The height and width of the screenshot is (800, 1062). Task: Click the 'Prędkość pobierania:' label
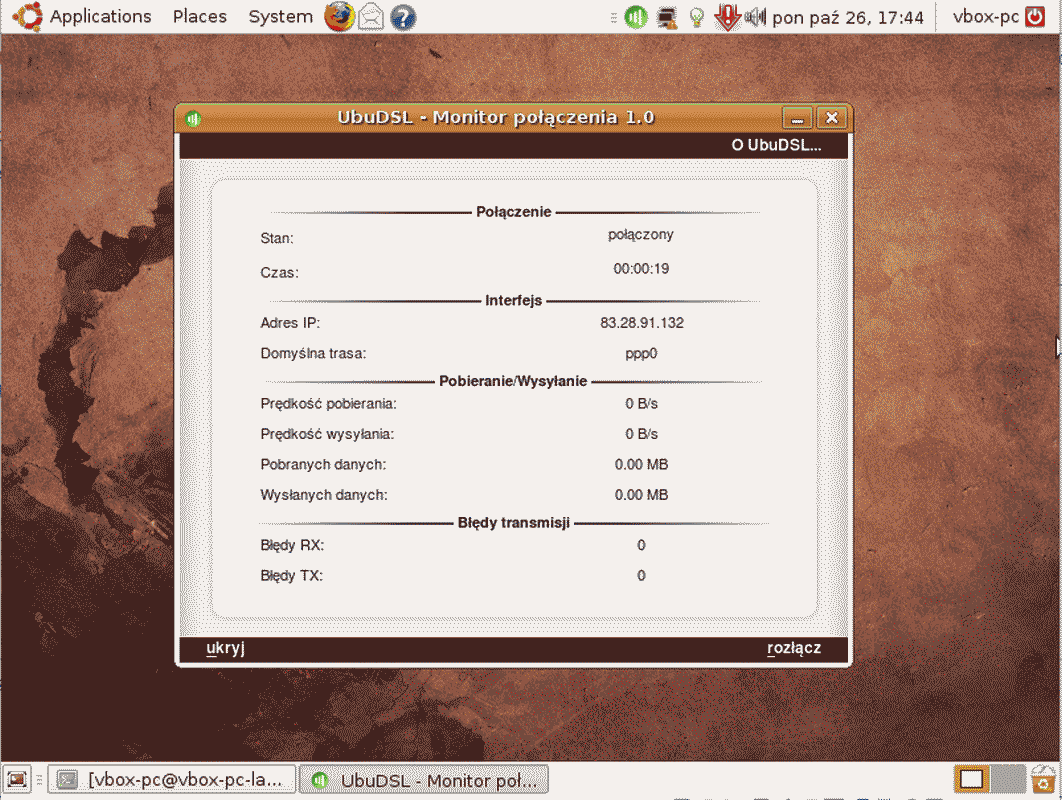[328, 404]
